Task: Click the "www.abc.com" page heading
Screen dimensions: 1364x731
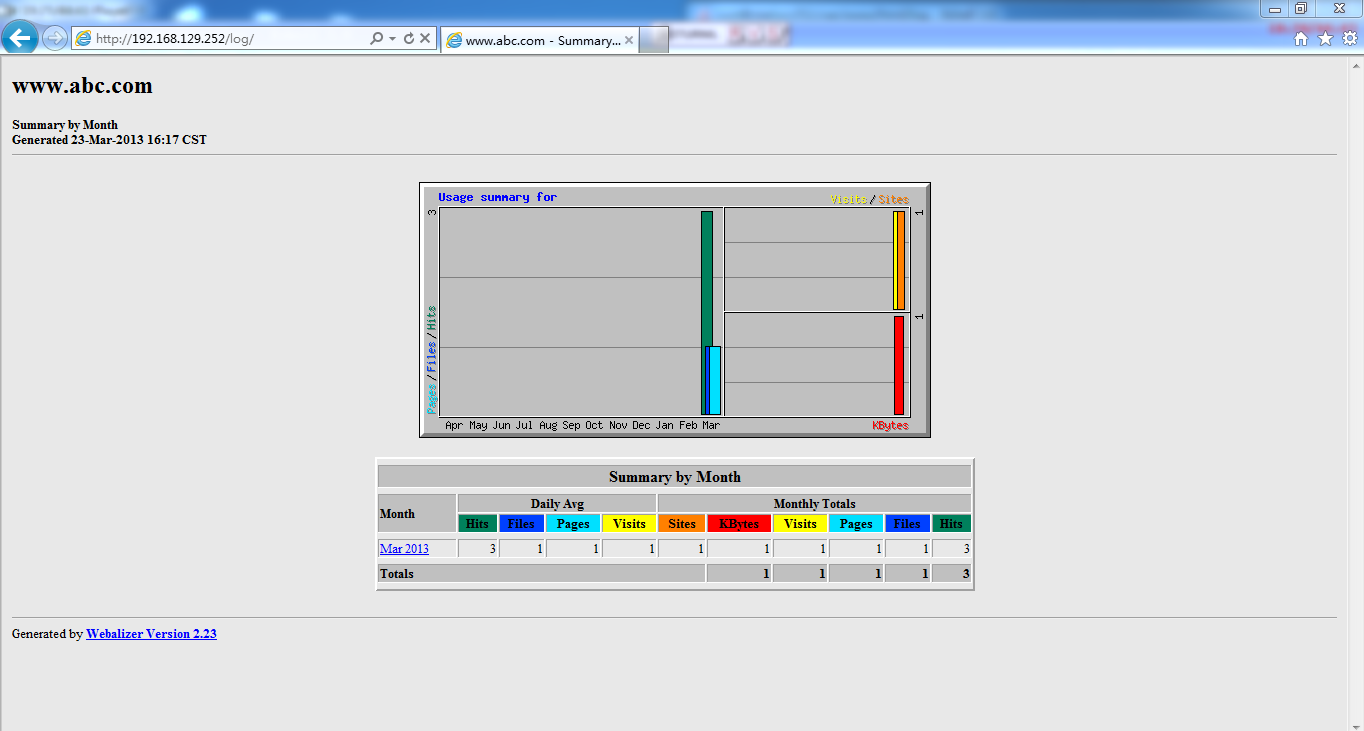Action: tap(82, 86)
